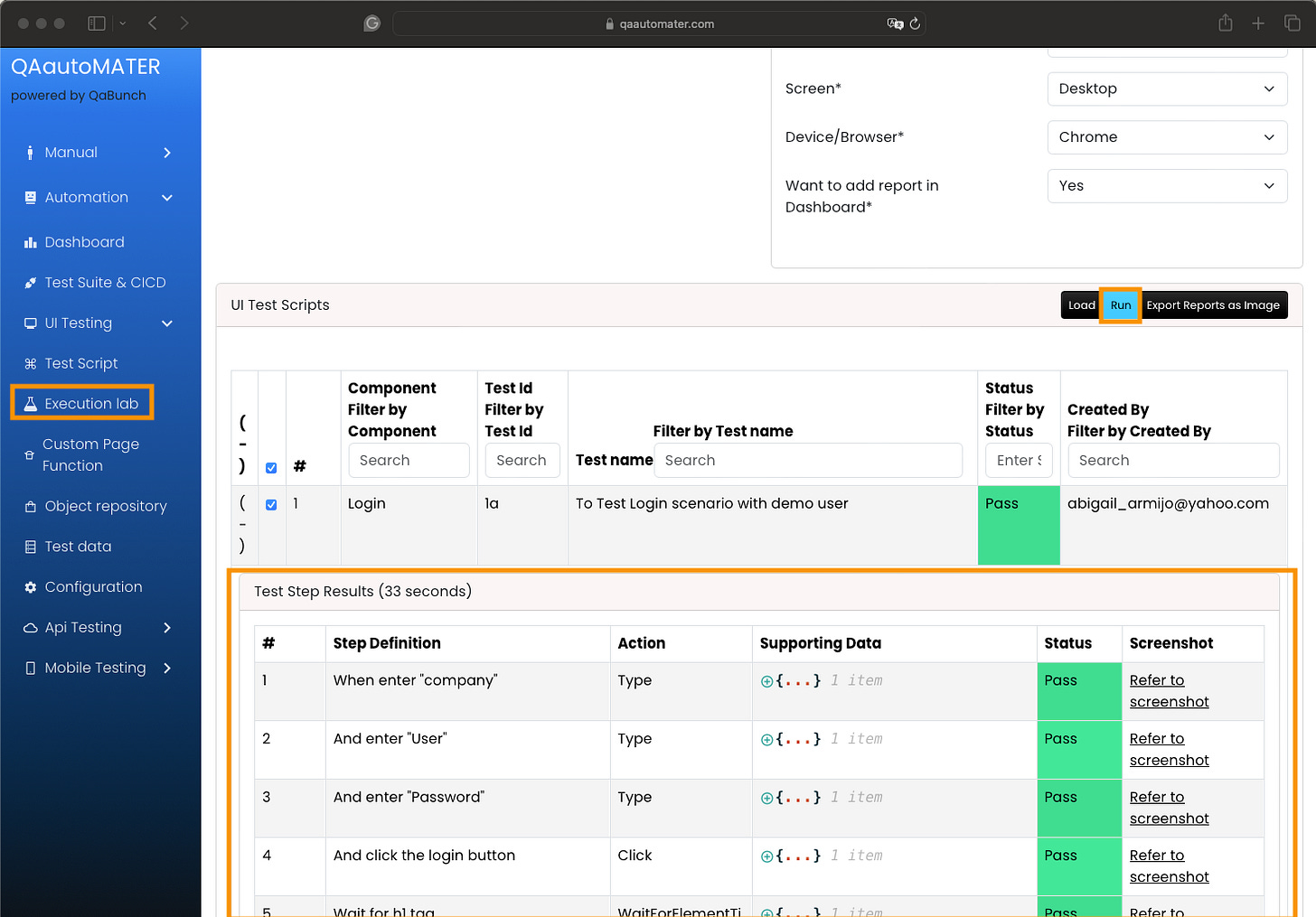Click the Api Testing cloud icon
The width and height of the screenshot is (1316, 917).
(x=31, y=628)
